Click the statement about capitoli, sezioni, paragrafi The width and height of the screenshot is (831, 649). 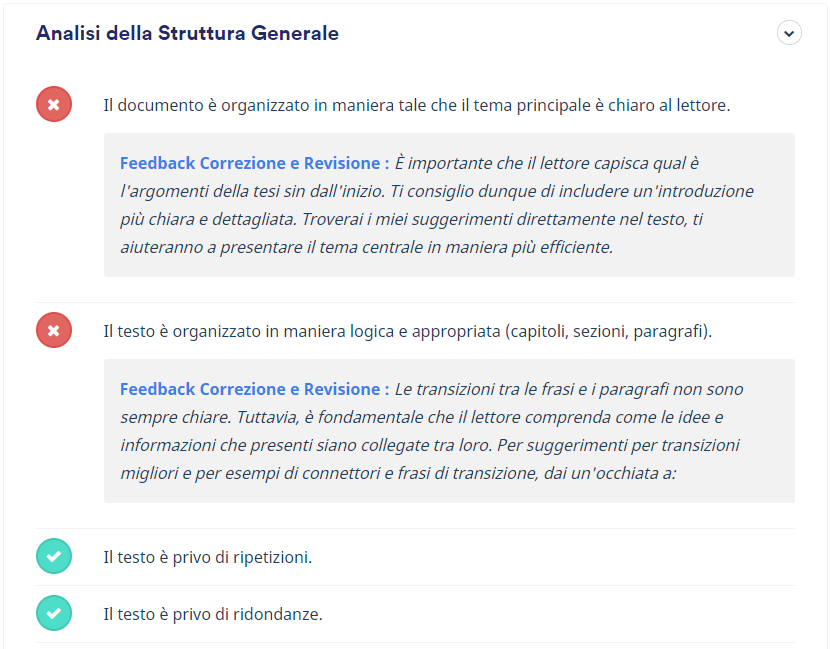pyautogui.click(x=408, y=332)
